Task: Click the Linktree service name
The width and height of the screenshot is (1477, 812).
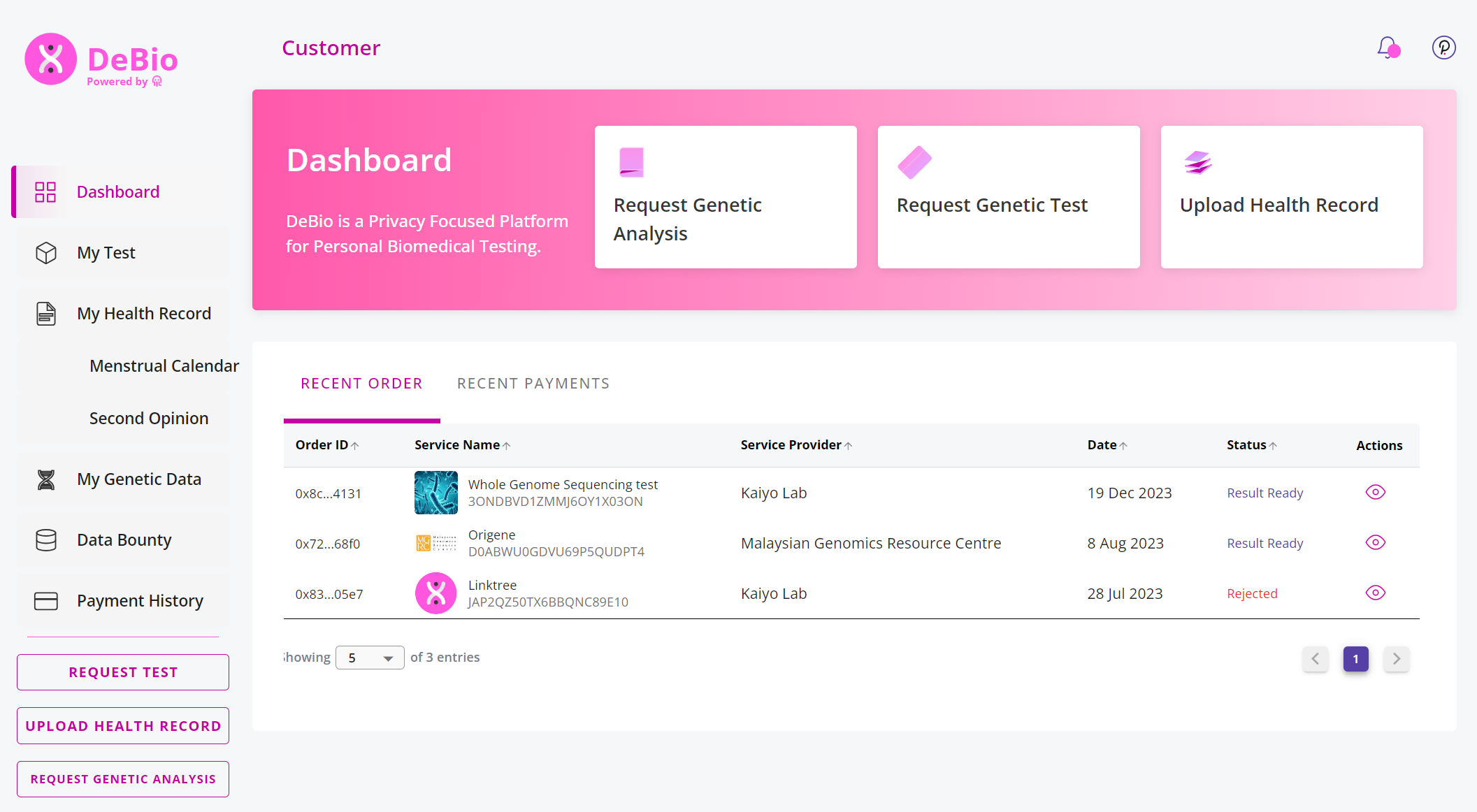Action: tap(493, 586)
